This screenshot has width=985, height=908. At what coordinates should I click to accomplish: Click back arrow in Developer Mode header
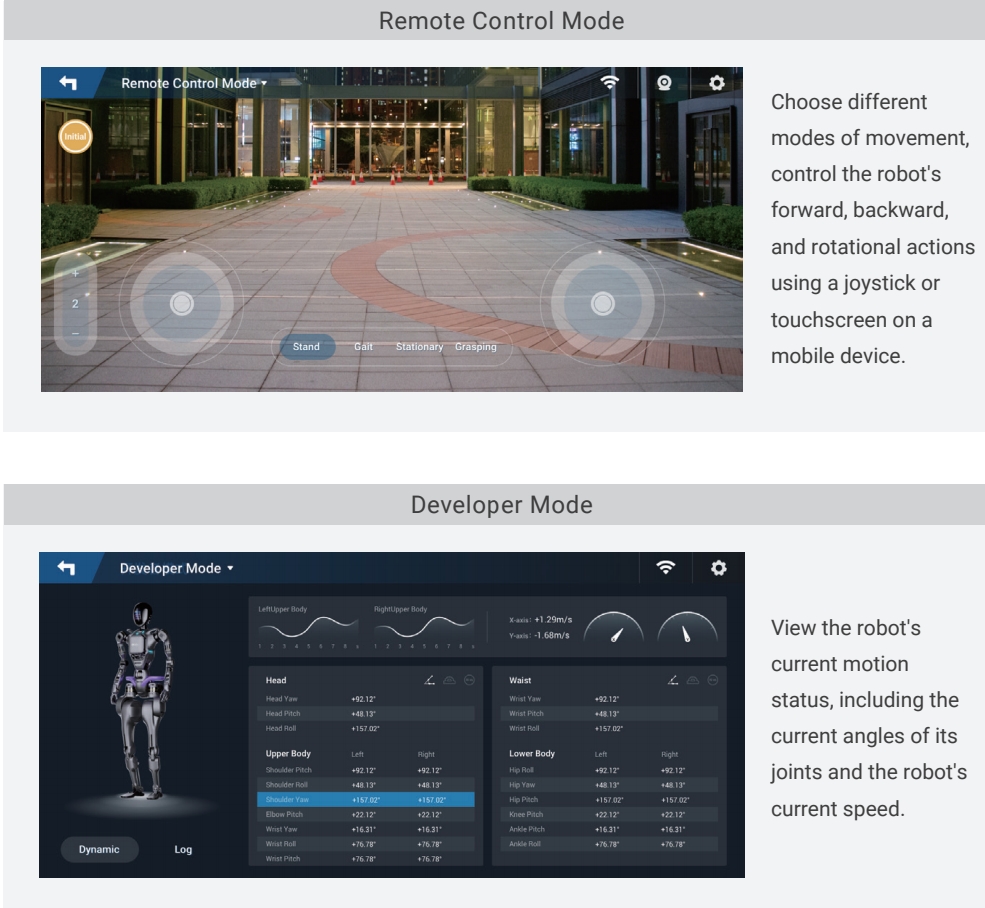pyautogui.click(x=66, y=568)
